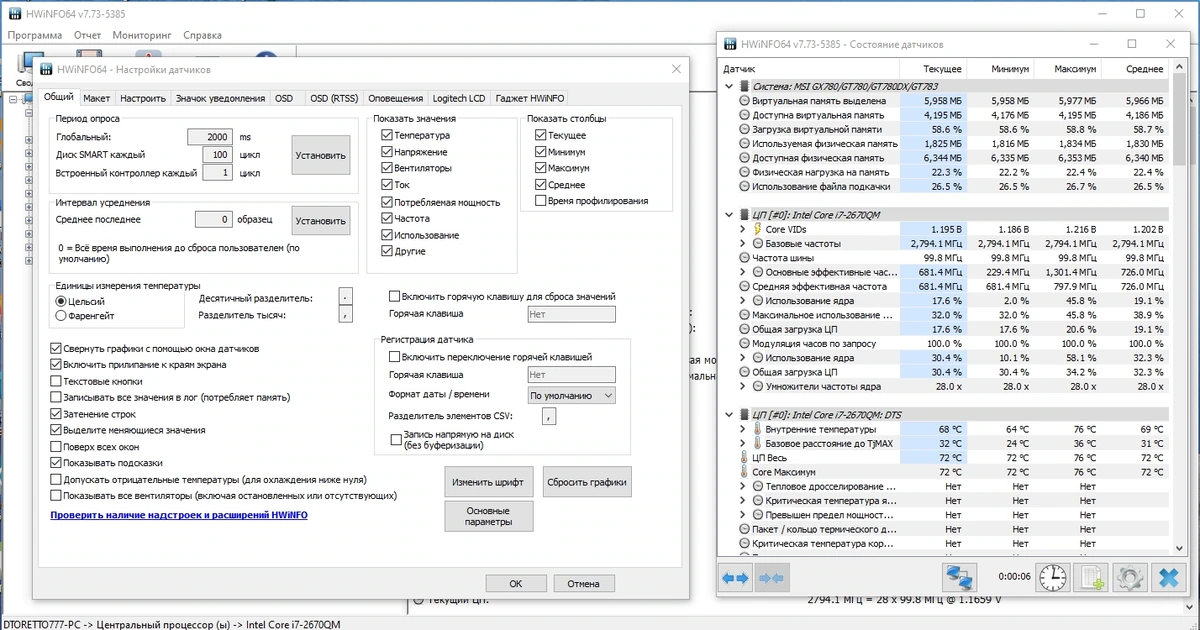Select the Цельсий radio button

pyautogui.click(x=61, y=301)
